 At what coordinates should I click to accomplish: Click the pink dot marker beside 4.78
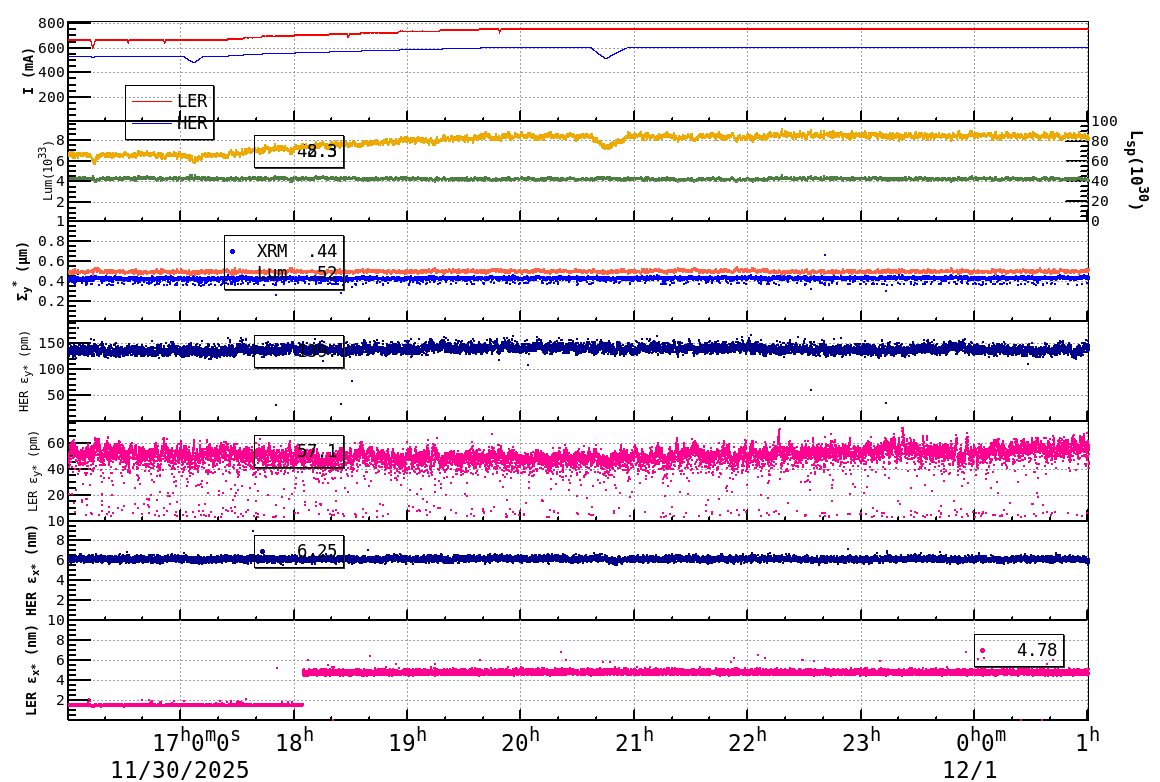coord(982,651)
